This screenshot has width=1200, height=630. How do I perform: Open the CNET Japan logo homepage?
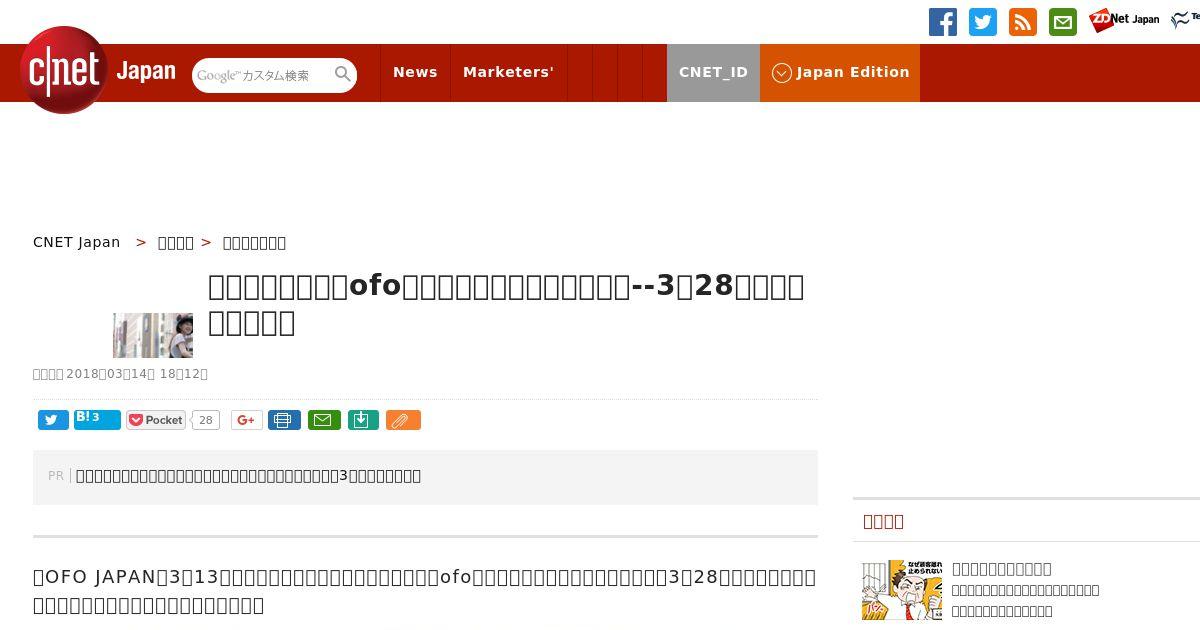pos(98,70)
